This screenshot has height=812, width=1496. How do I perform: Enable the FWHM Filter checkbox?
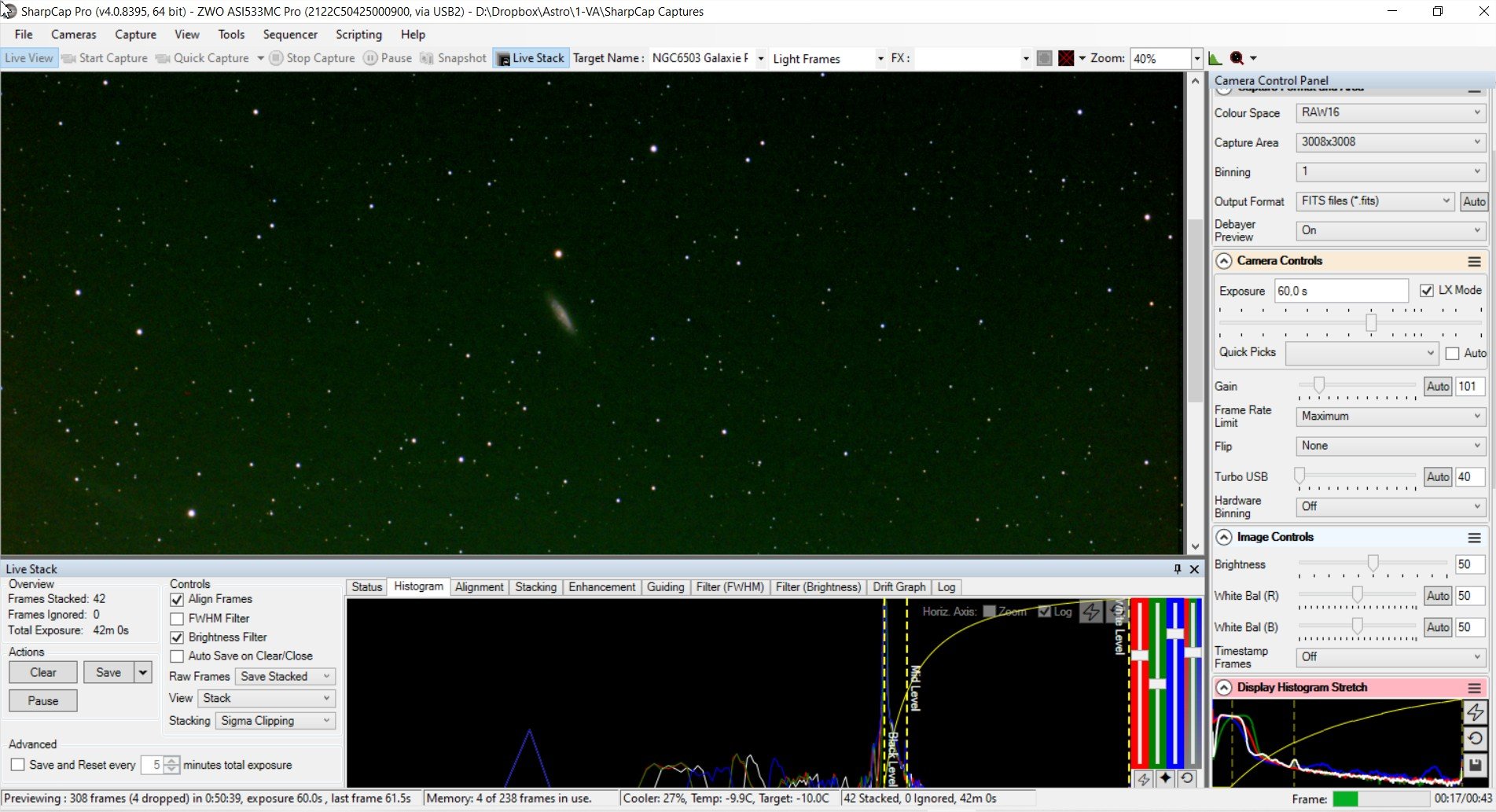coord(177,619)
